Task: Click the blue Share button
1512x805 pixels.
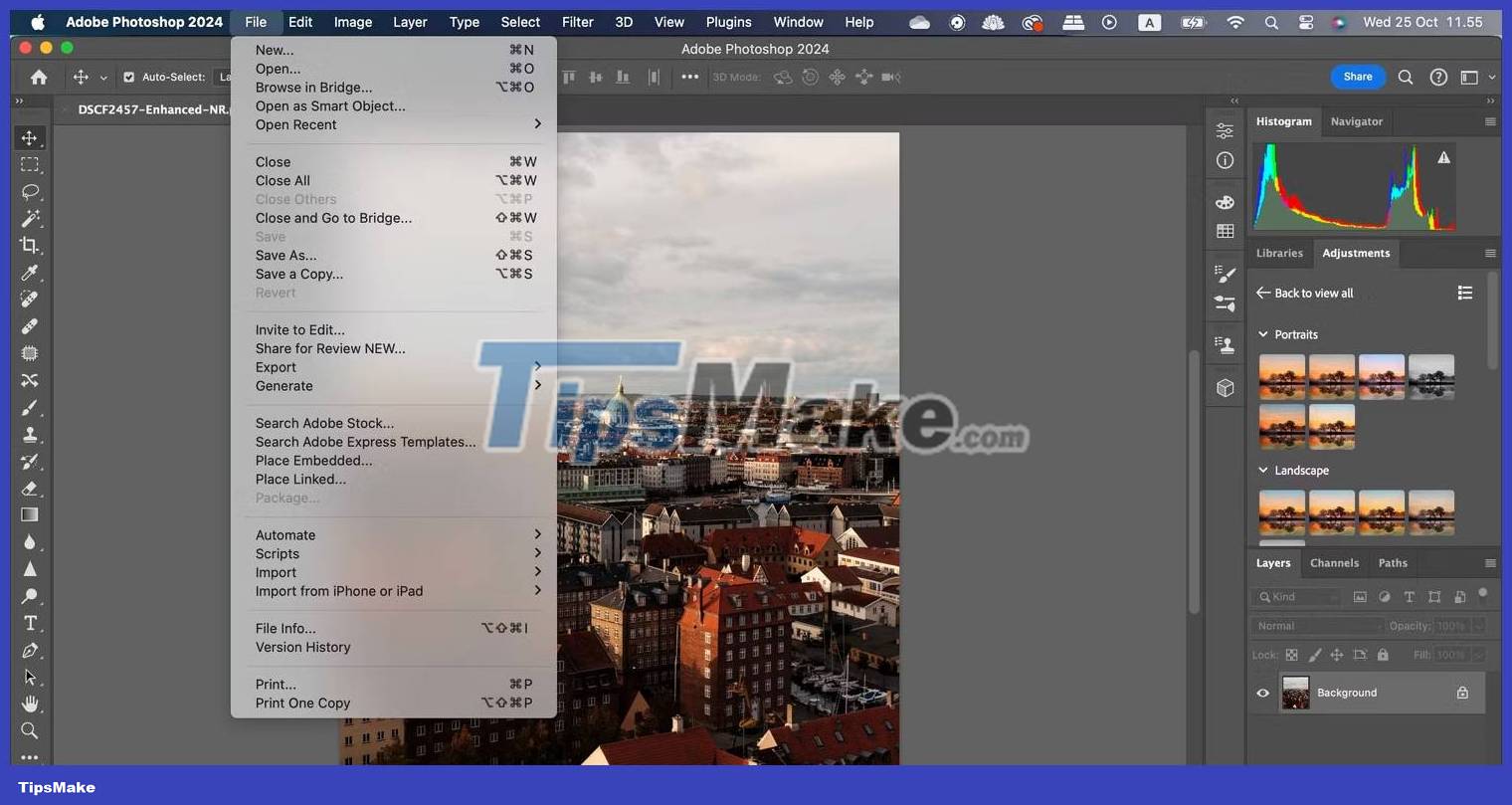Action: [x=1357, y=76]
